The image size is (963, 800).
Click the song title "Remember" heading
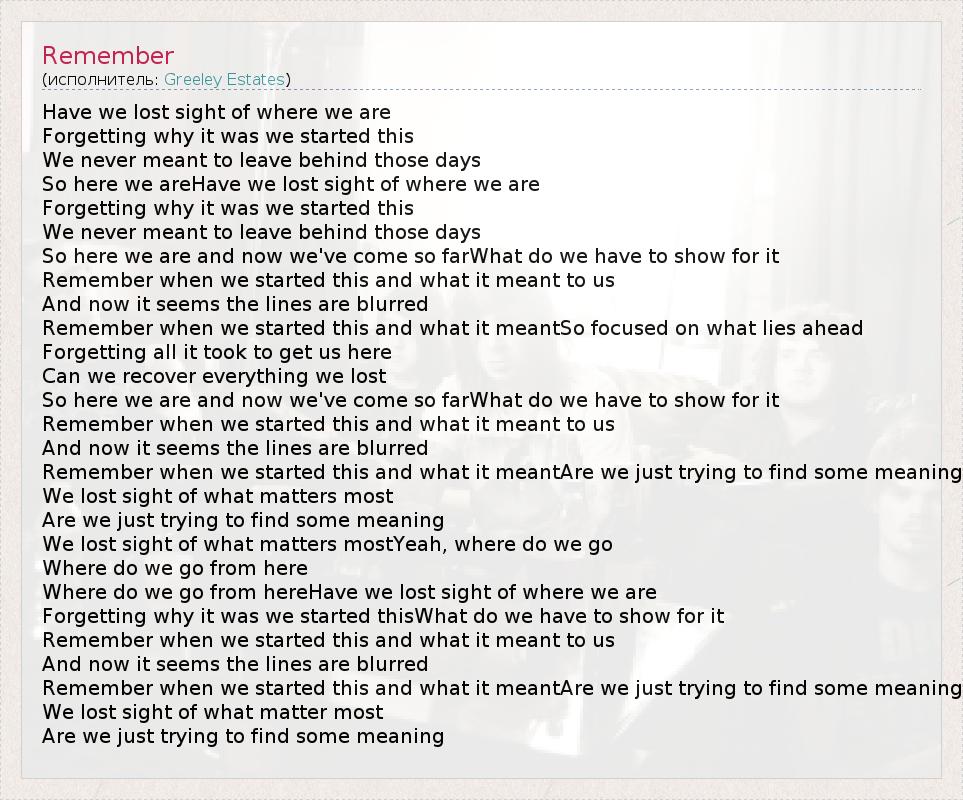pos(108,56)
